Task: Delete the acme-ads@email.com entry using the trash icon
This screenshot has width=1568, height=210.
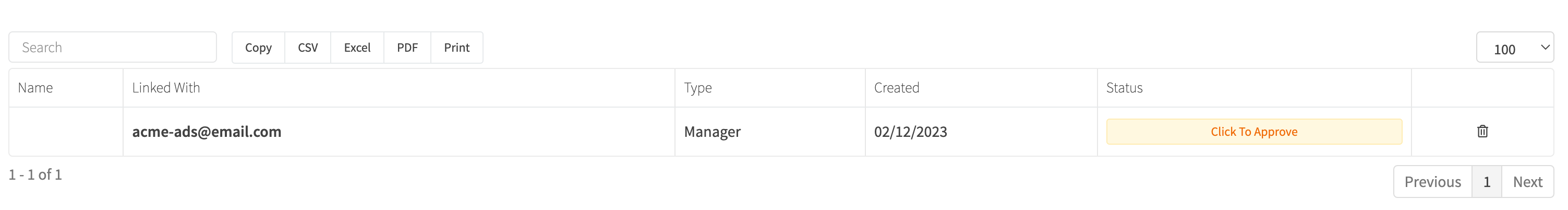Action: [x=1482, y=131]
